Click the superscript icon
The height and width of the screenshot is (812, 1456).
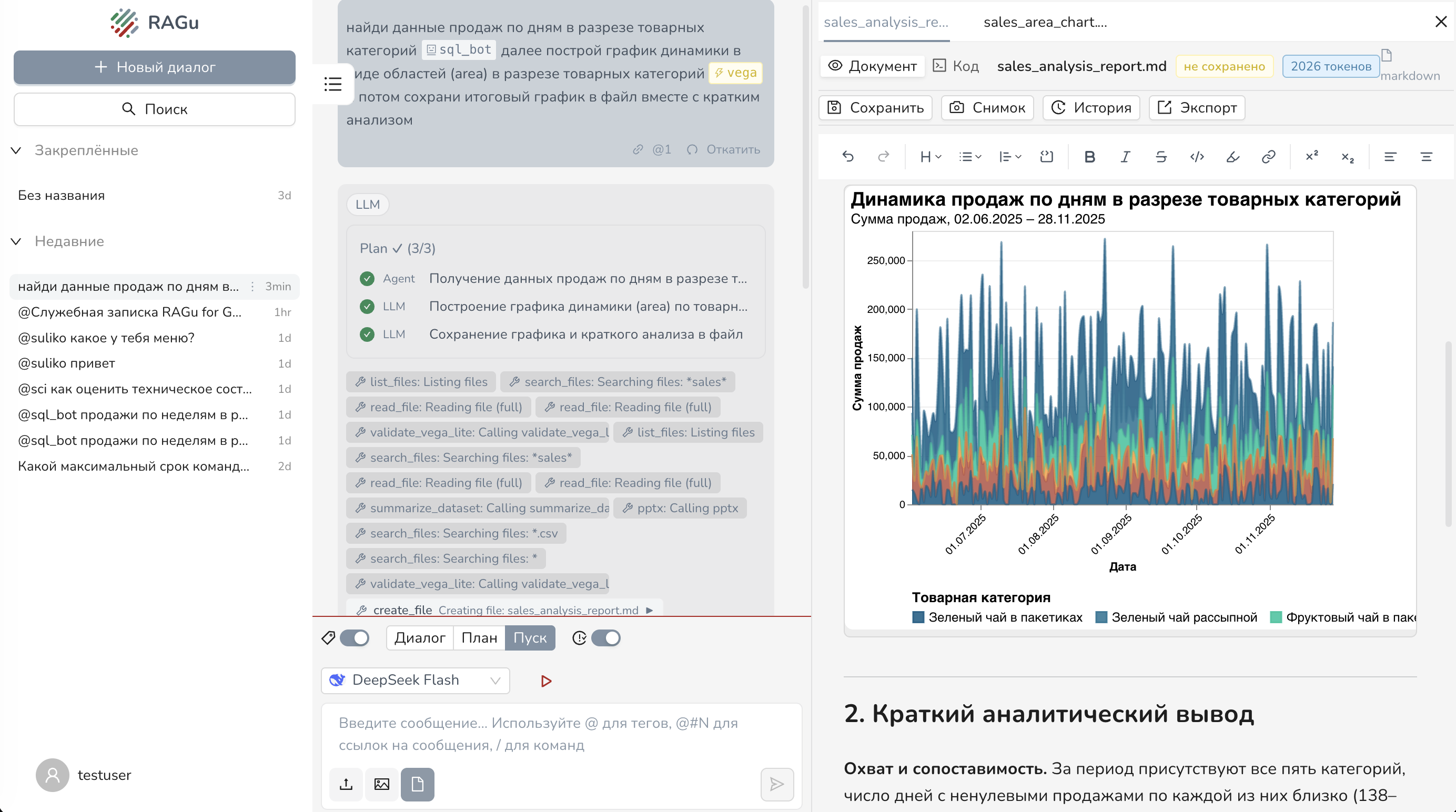1312,157
